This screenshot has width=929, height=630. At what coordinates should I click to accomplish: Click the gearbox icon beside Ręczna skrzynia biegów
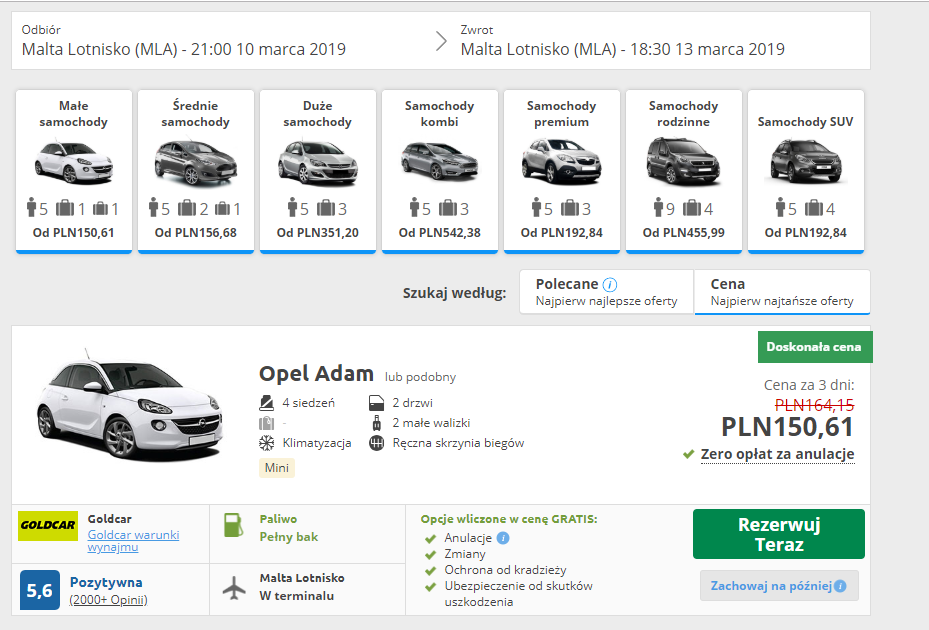pyautogui.click(x=376, y=443)
